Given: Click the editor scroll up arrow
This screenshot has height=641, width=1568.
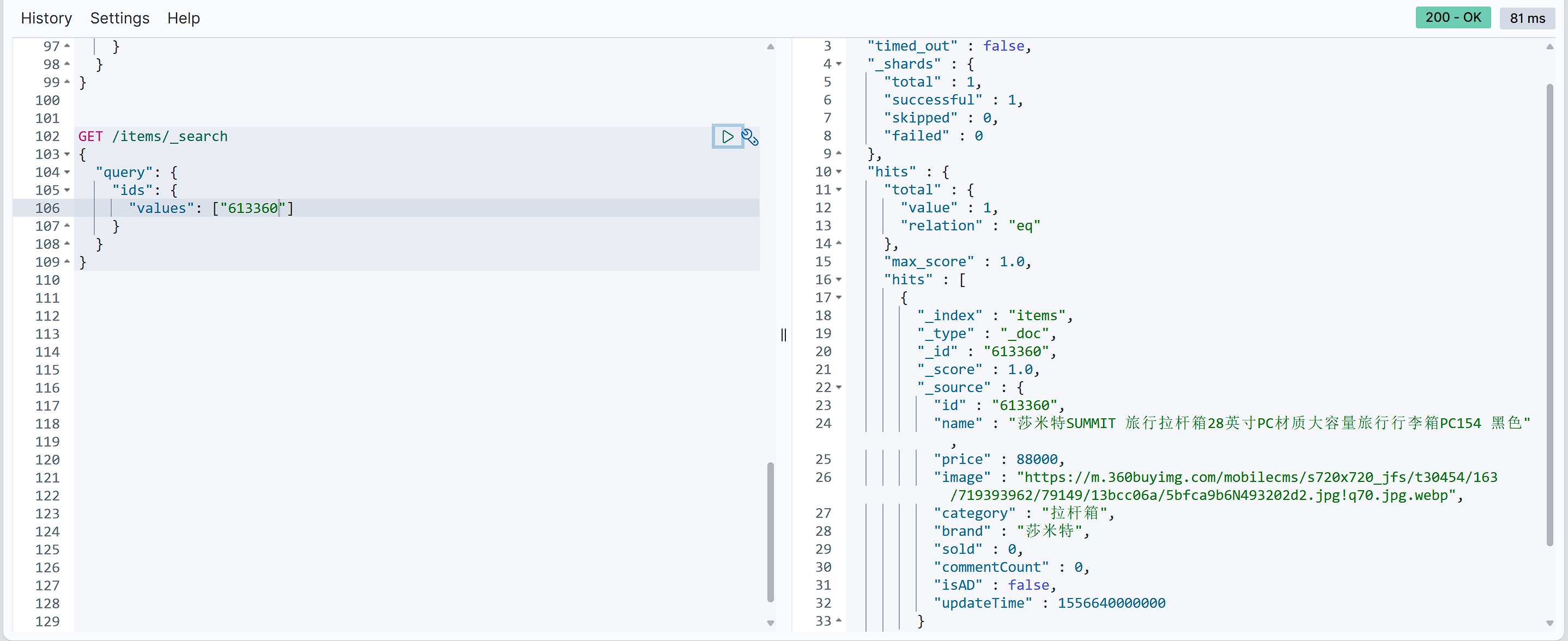Looking at the screenshot, I should pos(771,47).
